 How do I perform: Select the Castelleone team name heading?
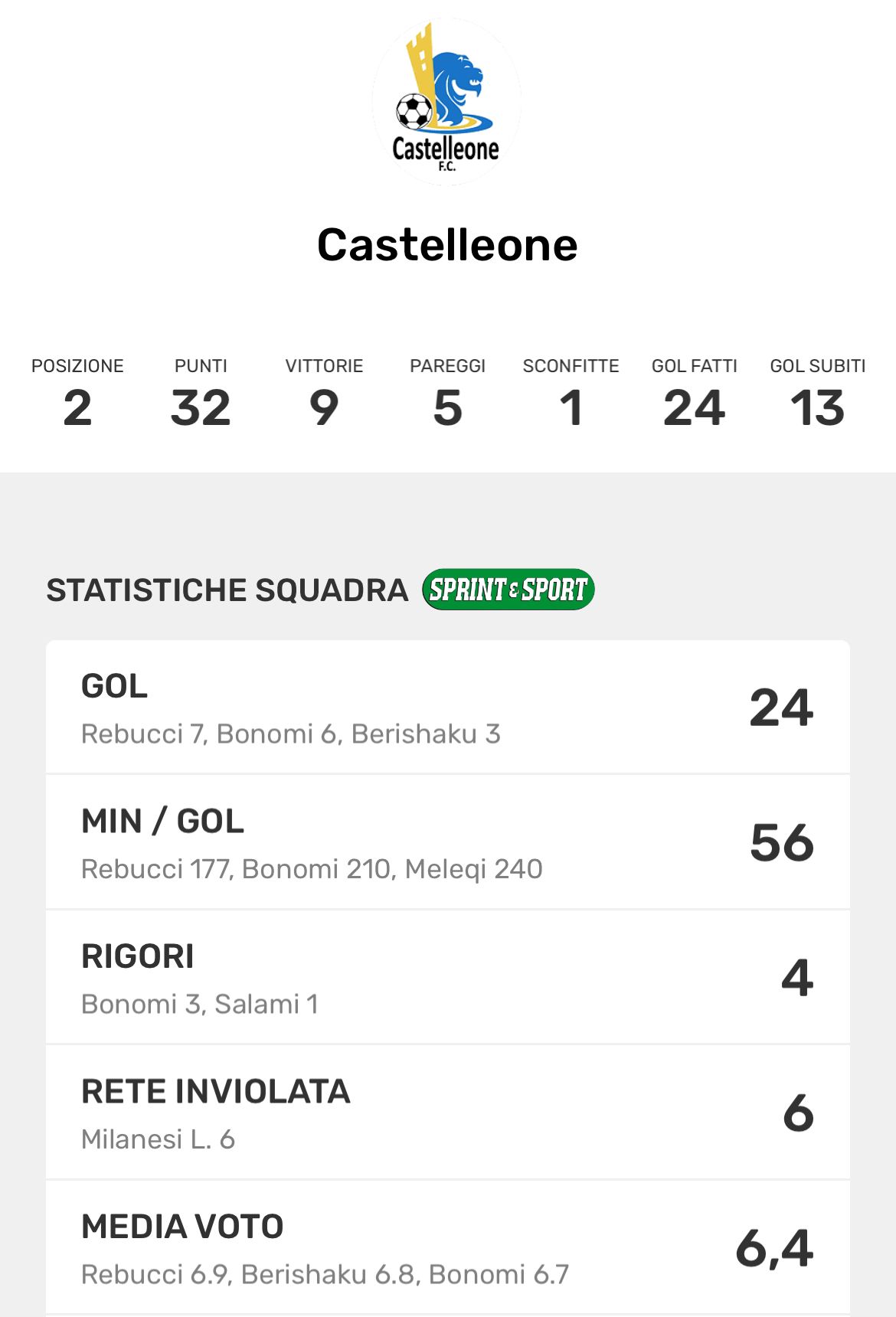[447, 245]
